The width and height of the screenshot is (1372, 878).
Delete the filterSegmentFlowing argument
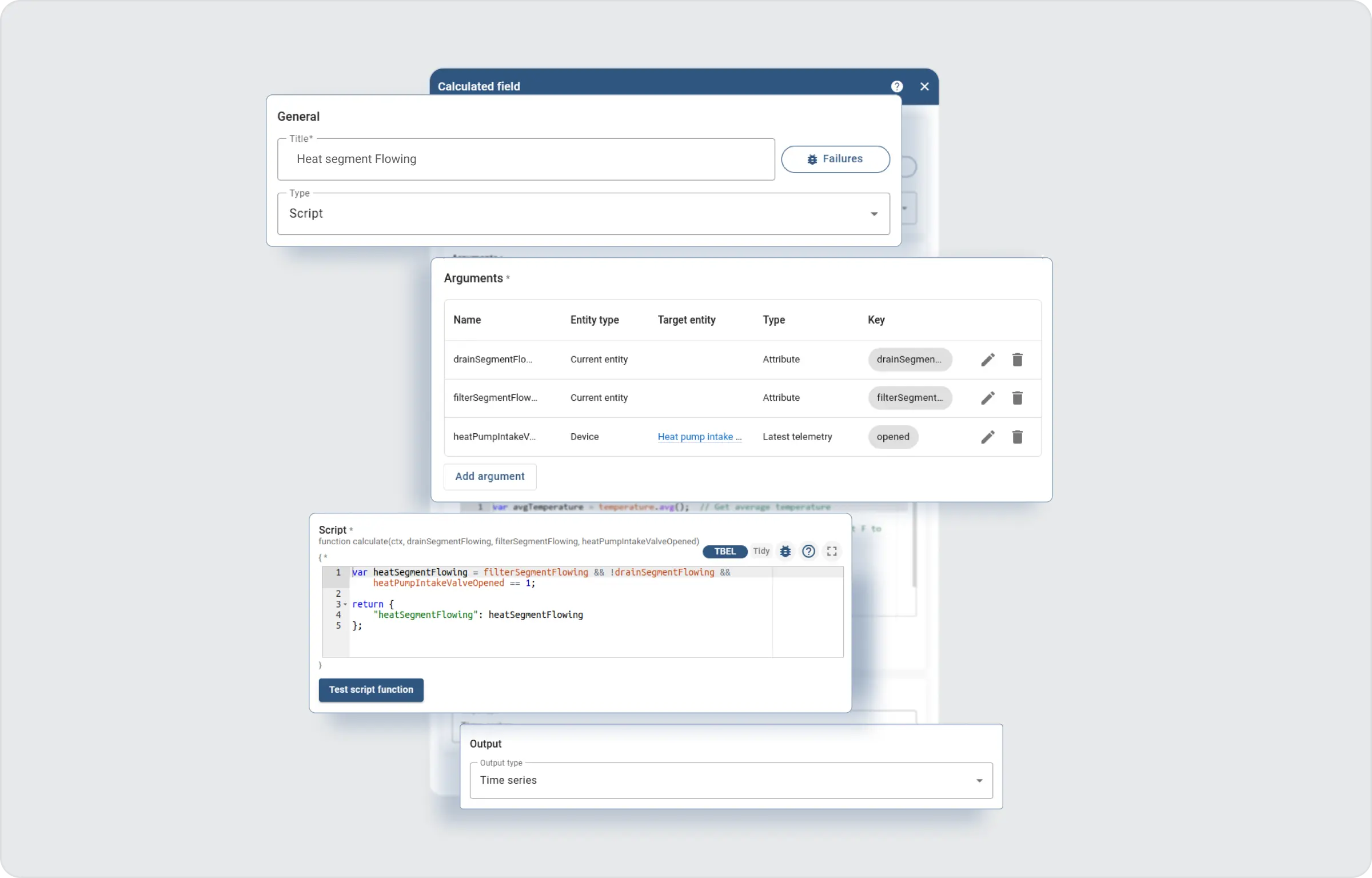[1017, 398]
